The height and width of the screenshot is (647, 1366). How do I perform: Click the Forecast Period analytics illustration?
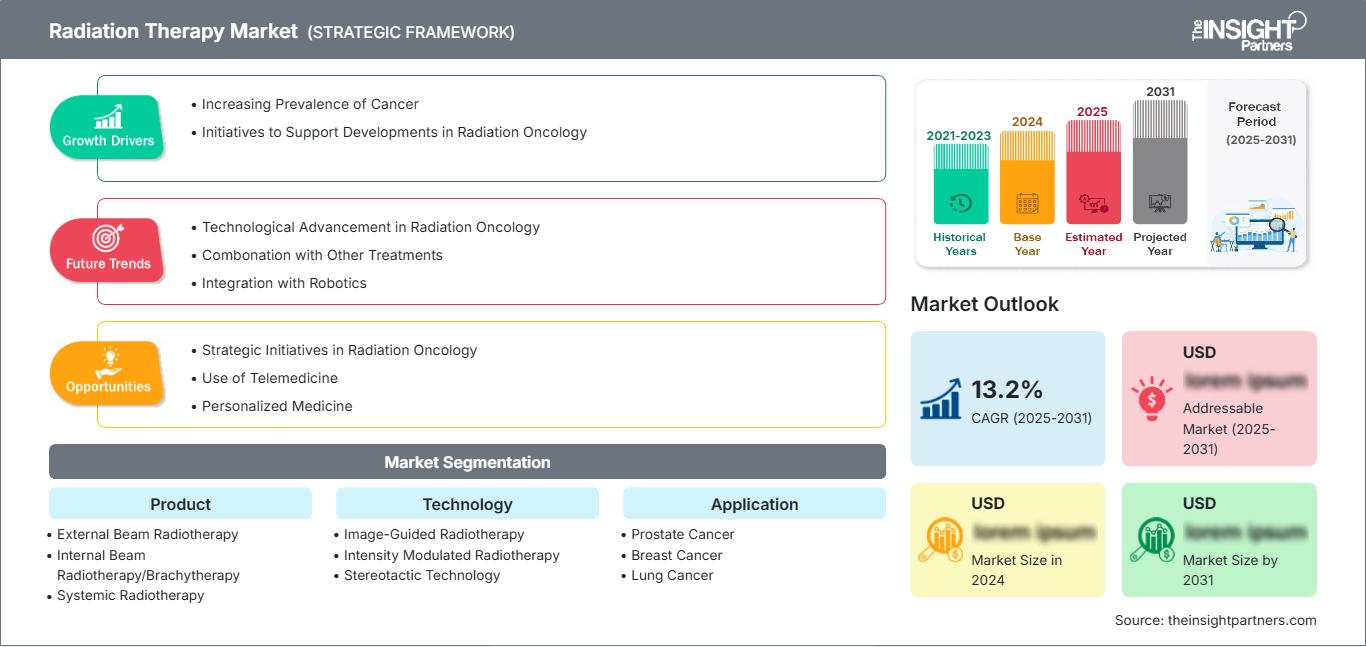[1256, 228]
